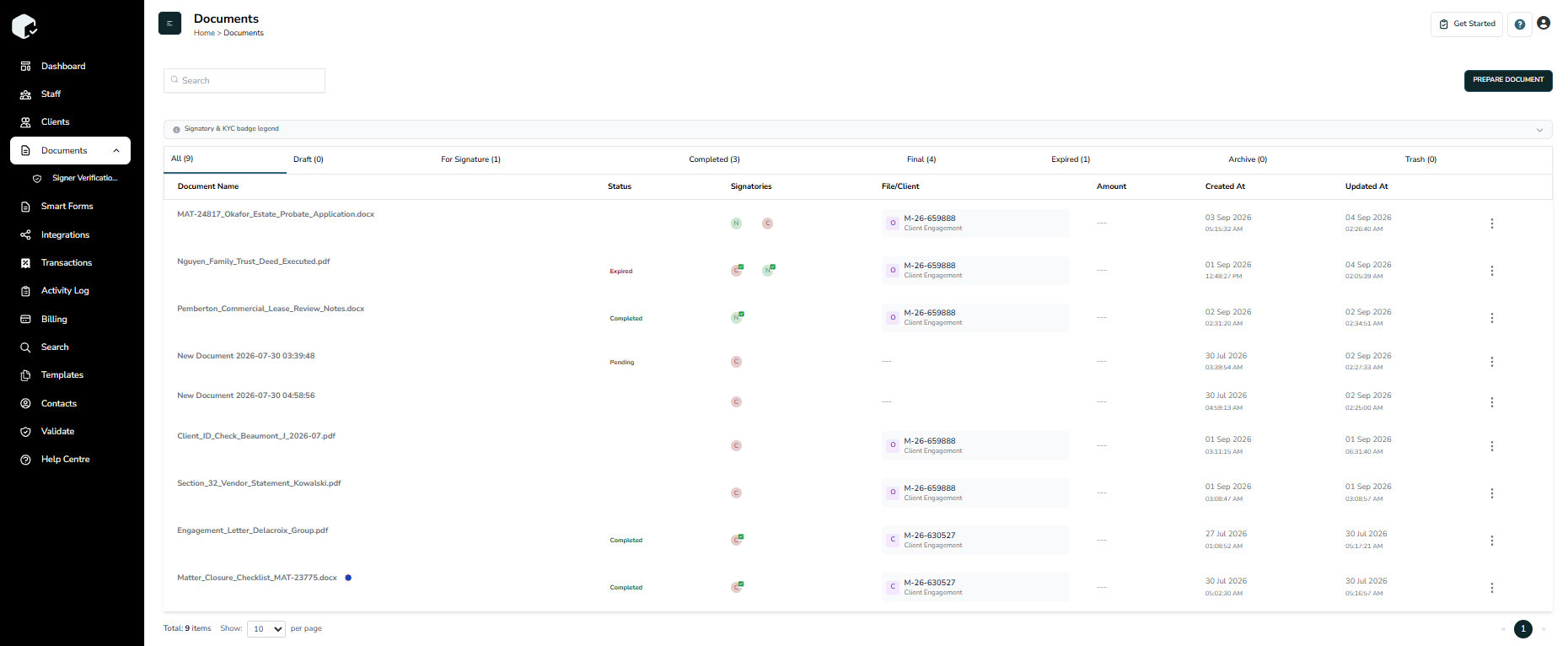
Task: Open Engagement_Letter_Delacroix_Group.pdf document
Action: 253,530
